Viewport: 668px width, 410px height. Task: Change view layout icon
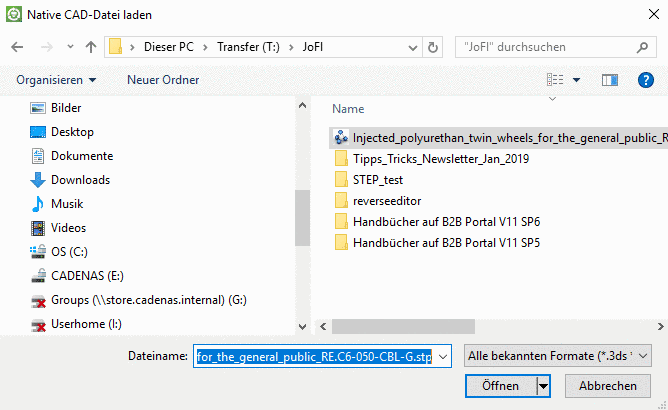pos(556,79)
